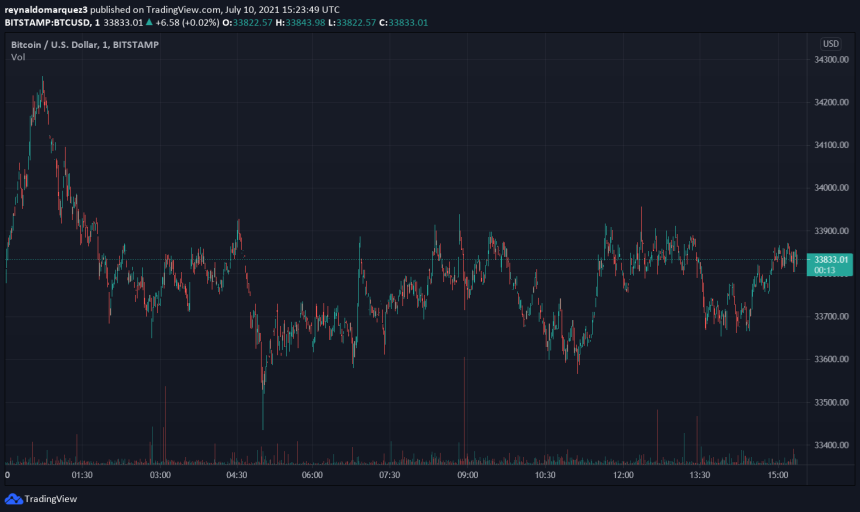Select the 15:00 time axis marker
This screenshot has width=860, height=512.
pos(776,476)
